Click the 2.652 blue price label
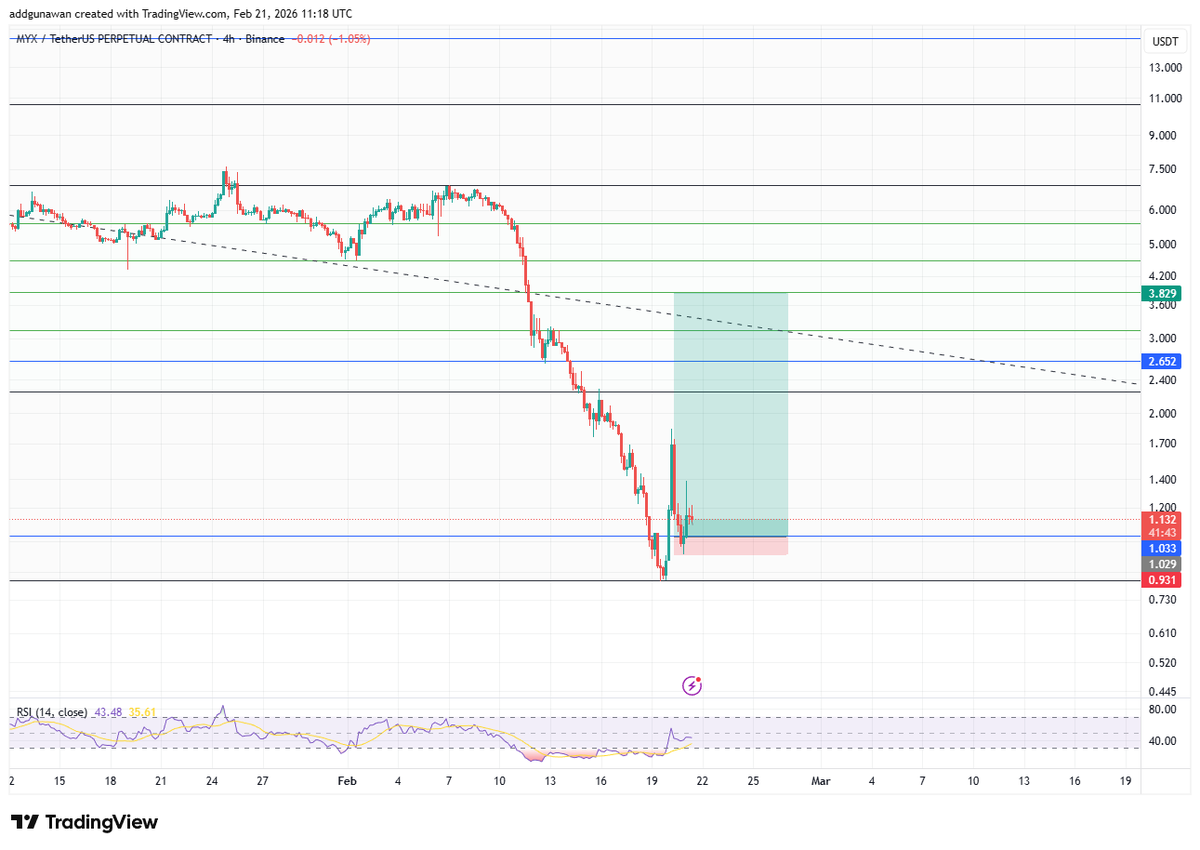The width and height of the screenshot is (1200, 850). pos(1163,361)
